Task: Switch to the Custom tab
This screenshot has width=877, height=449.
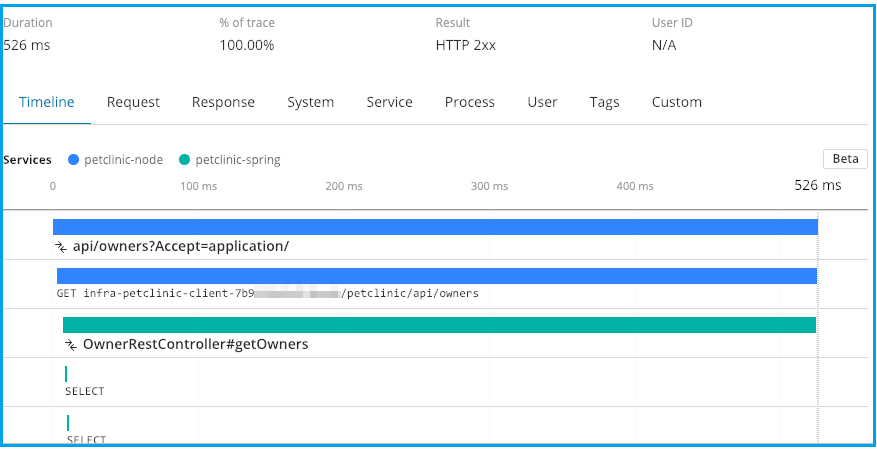Action: click(677, 102)
